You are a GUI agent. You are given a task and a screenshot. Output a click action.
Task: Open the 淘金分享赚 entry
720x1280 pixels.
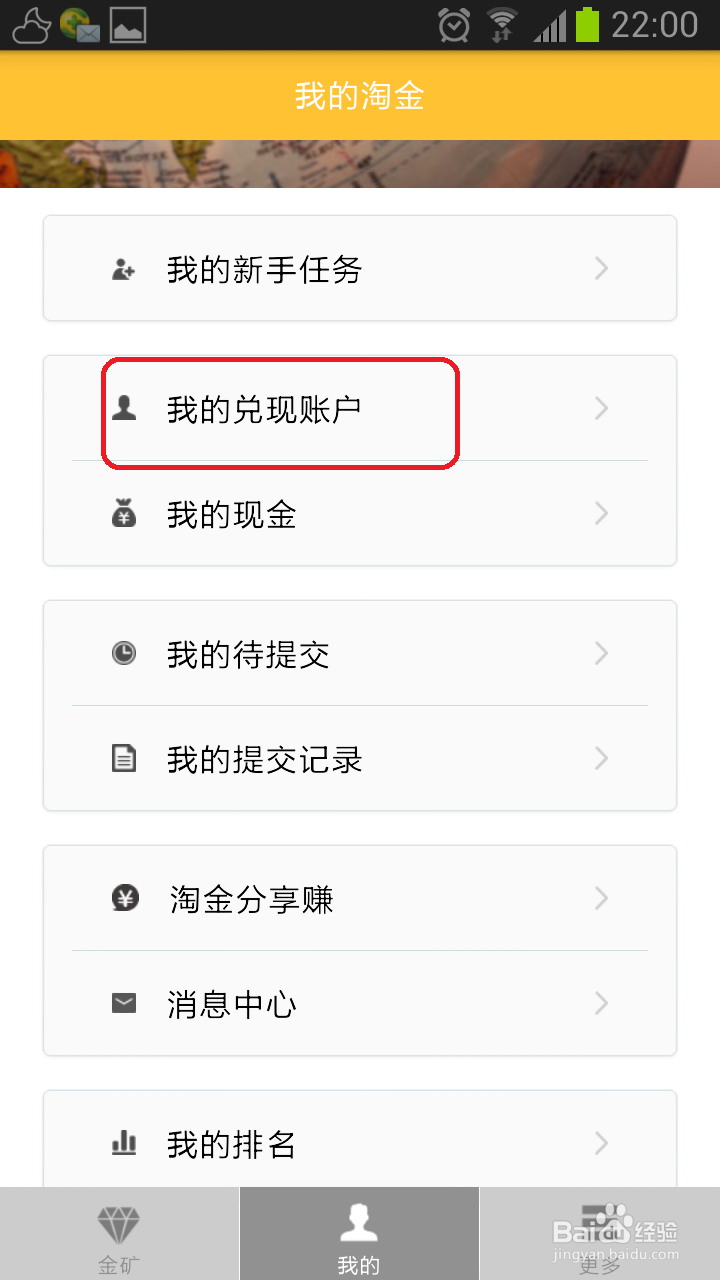[360, 898]
